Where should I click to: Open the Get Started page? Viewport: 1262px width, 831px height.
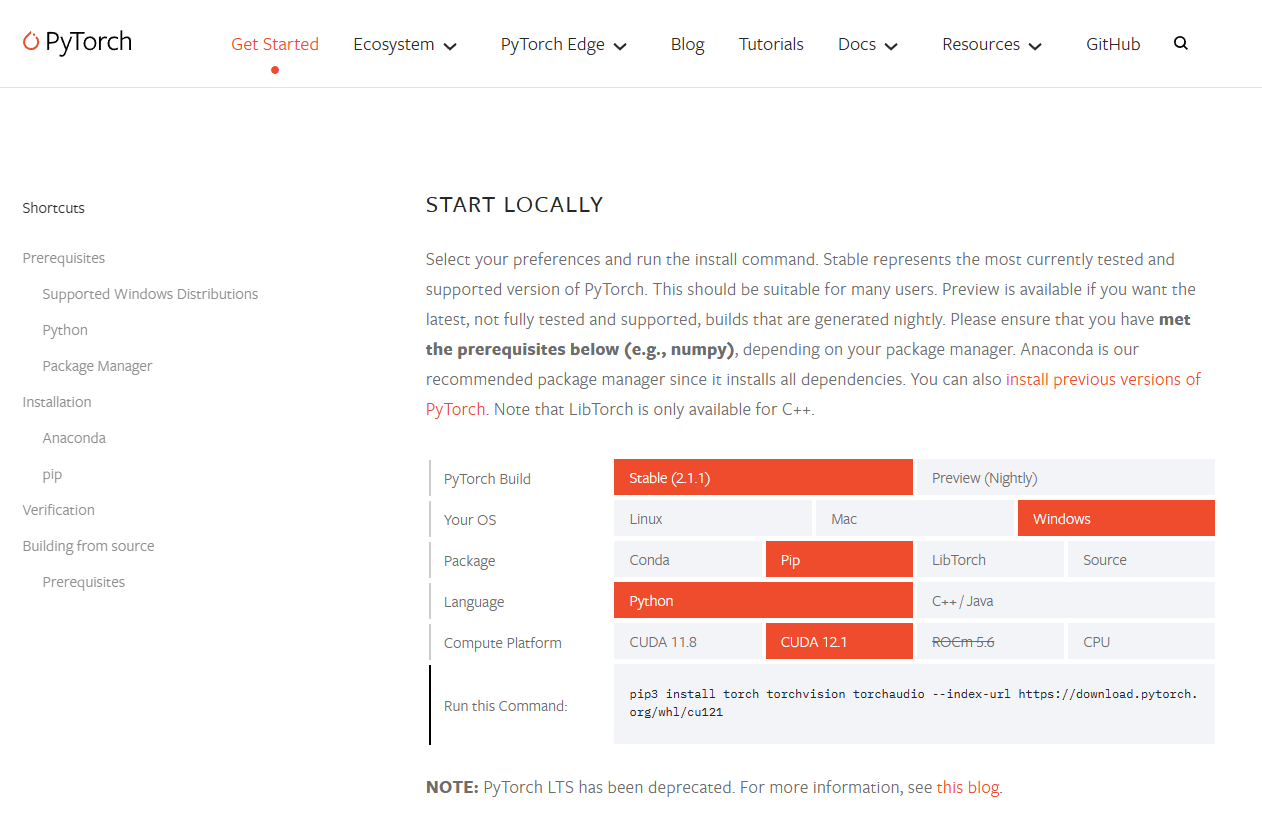pyautogui.click(x=275, y=44)
